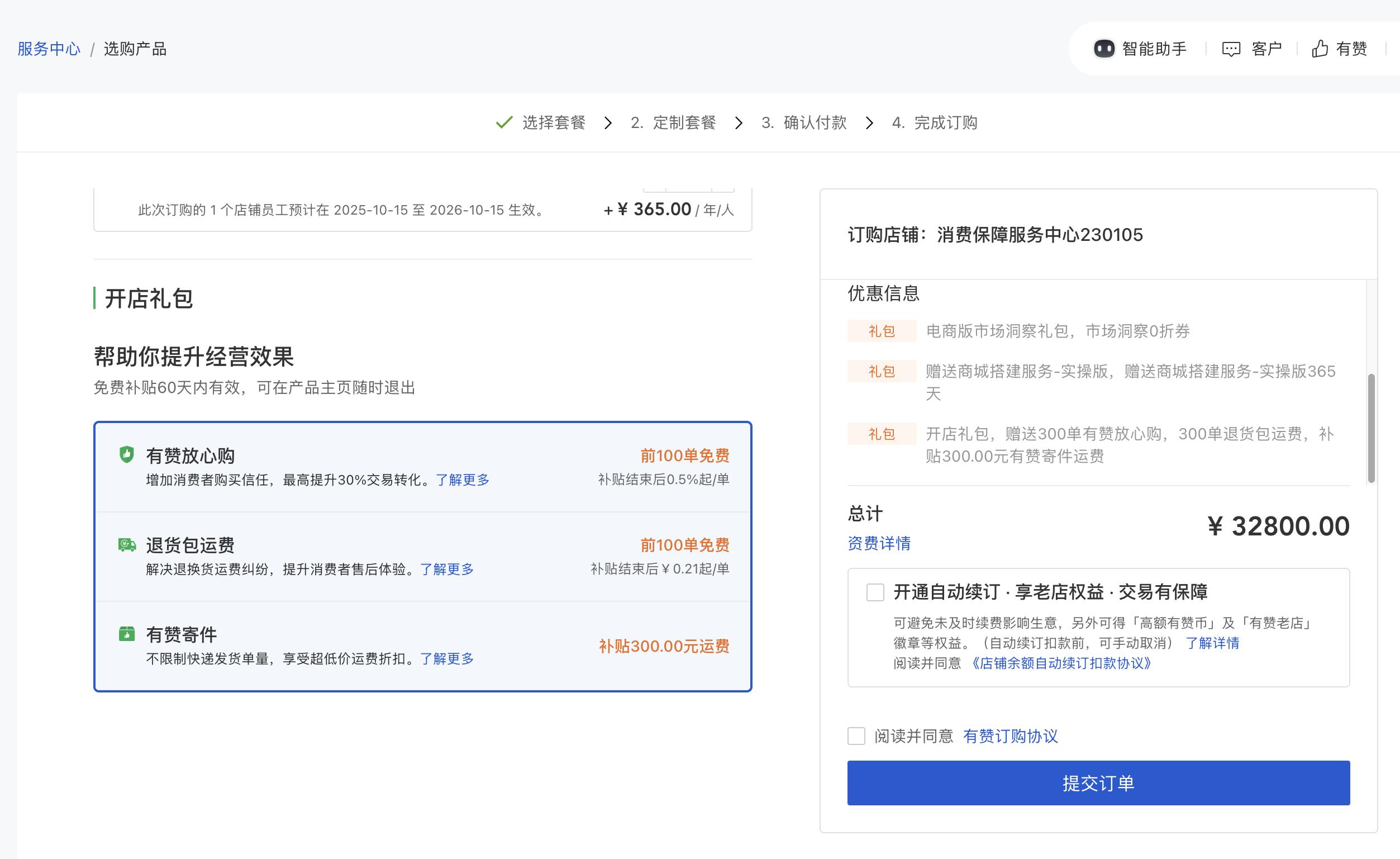Click the 退货包运费 truck icon

[127, 544]
